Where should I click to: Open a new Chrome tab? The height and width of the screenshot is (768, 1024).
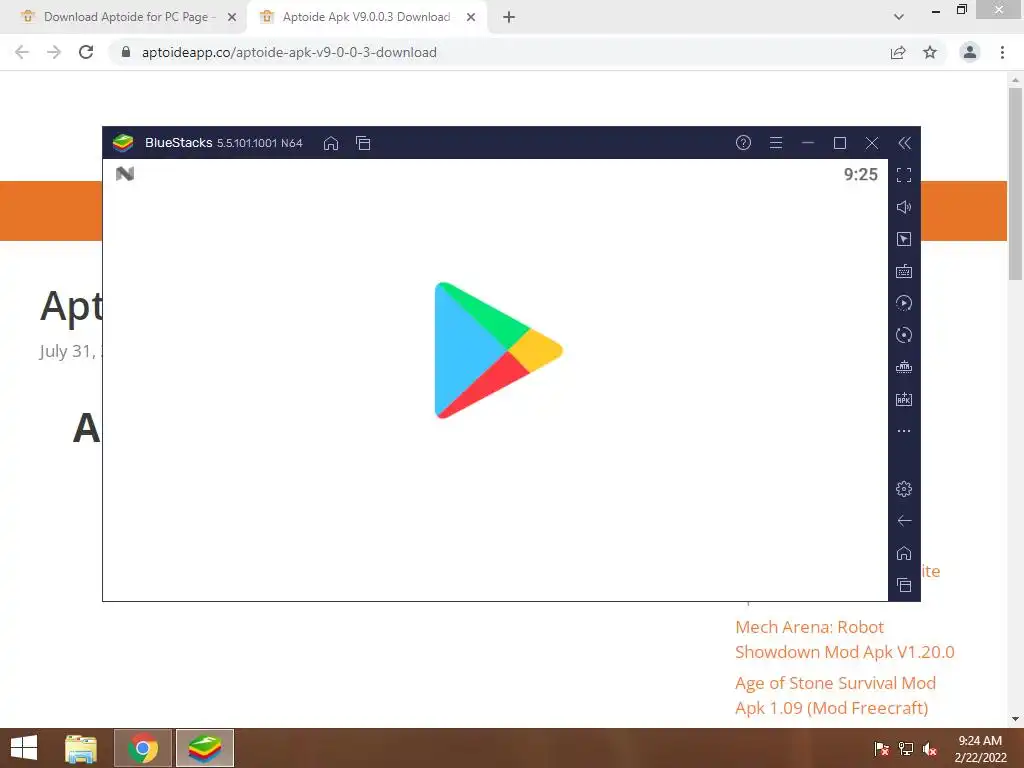(509, 17)
